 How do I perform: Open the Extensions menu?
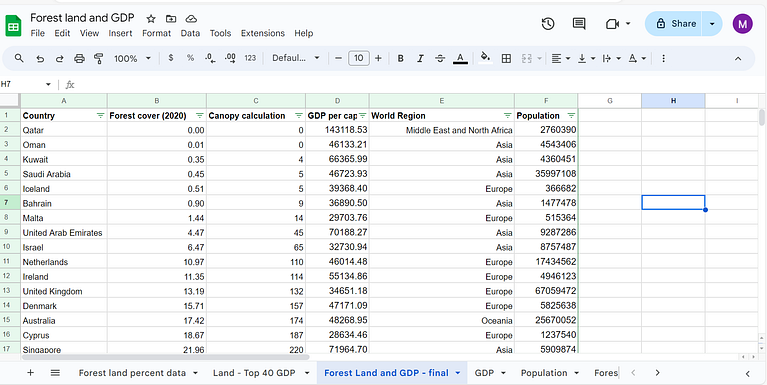point(263,33)
